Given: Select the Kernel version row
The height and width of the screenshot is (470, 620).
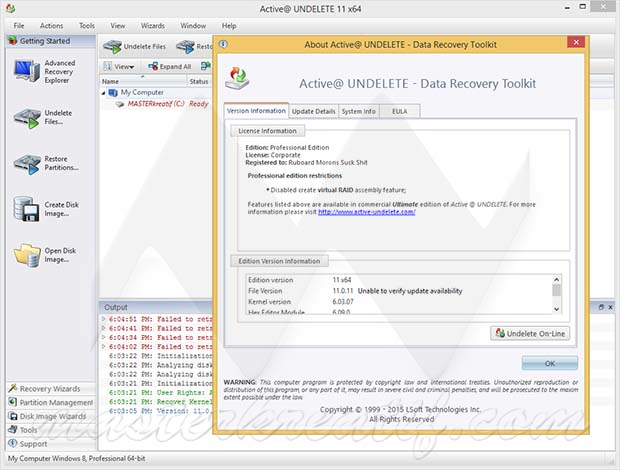Looking at the screenshot, I should pos(399,302).
